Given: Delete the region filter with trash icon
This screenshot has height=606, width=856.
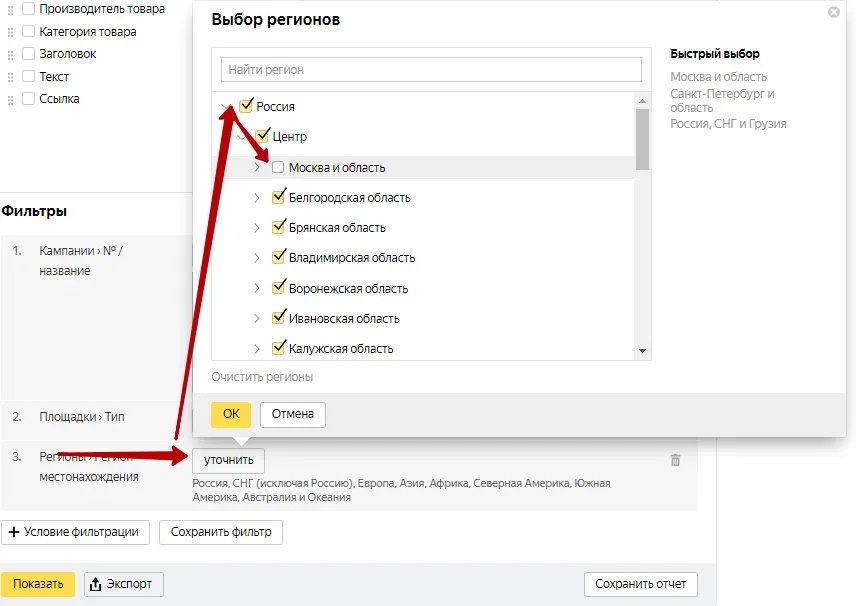Looking at the screenshot, I should click(x=675, y=460).
